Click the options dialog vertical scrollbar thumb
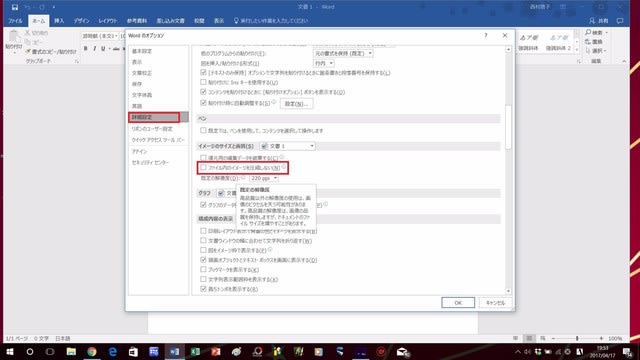This screenshot has height=360, width=640. (x=508, y=127)
